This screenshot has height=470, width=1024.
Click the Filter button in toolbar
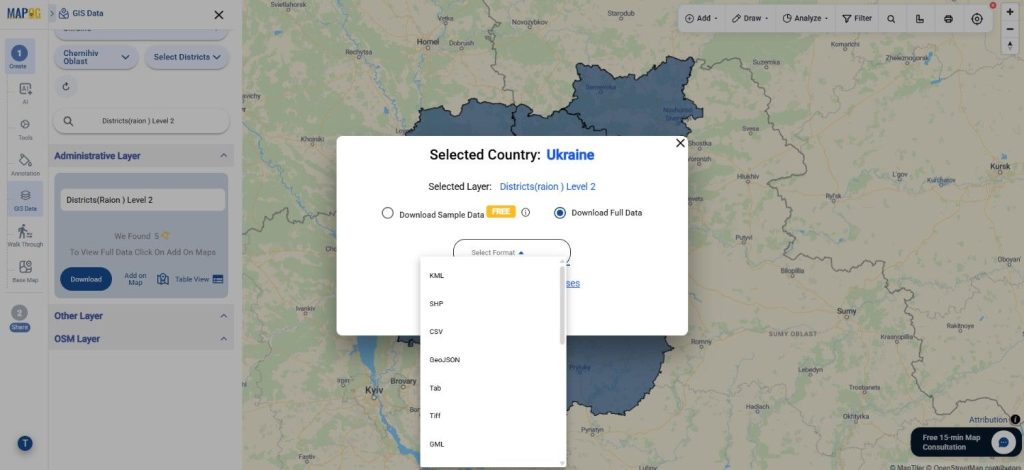tap(857, 18)
